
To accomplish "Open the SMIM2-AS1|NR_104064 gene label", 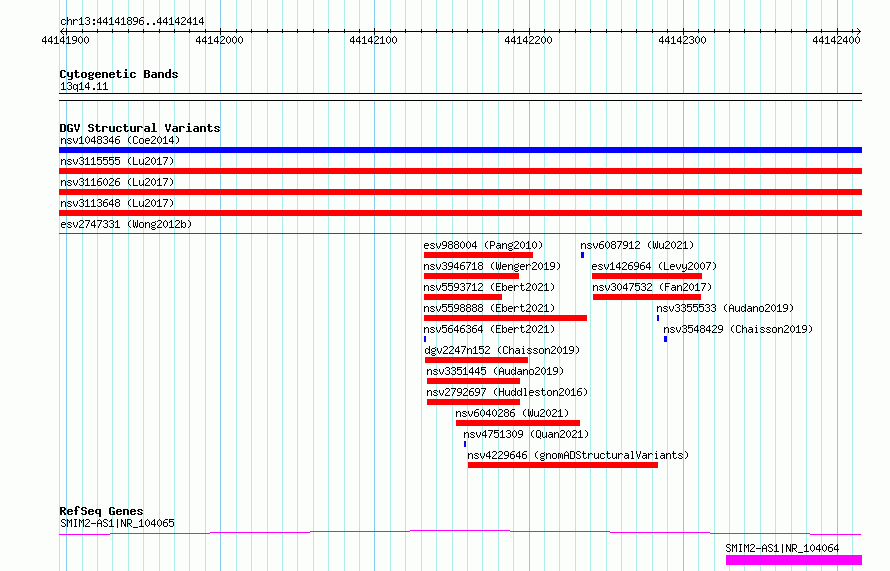I will point(782,548).
